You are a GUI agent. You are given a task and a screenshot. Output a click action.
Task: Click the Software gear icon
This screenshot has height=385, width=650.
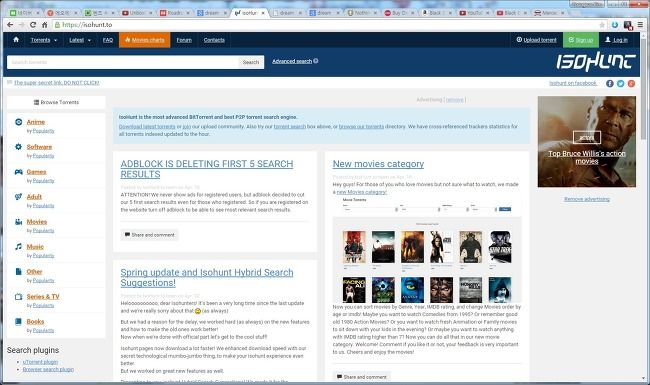18,147
